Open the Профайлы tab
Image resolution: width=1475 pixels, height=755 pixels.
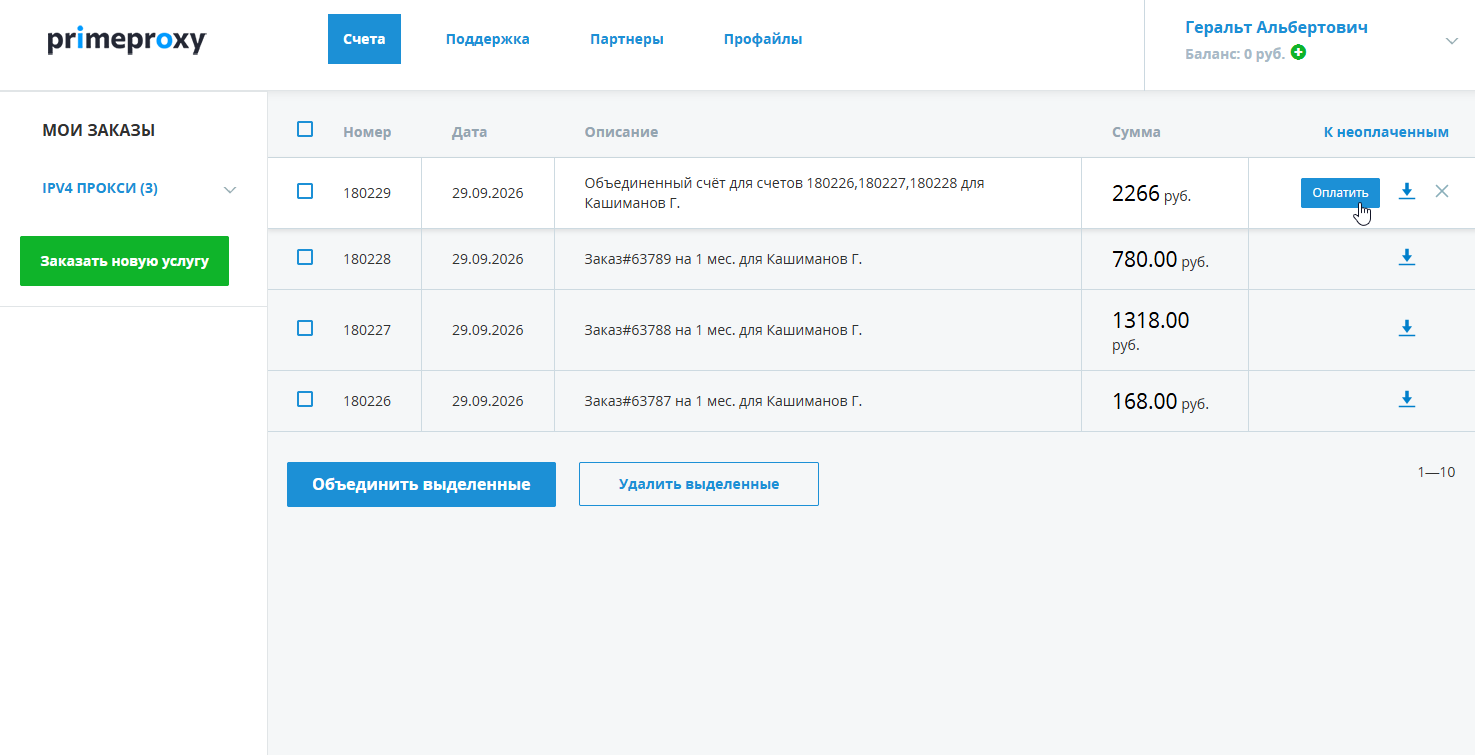(x=763, y=39)
